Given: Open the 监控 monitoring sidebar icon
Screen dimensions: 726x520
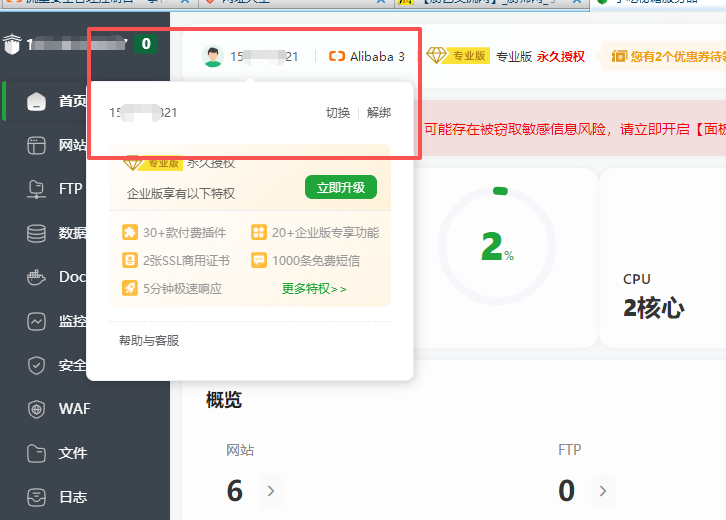Looking at the screenshot, I should coord(37,321).
